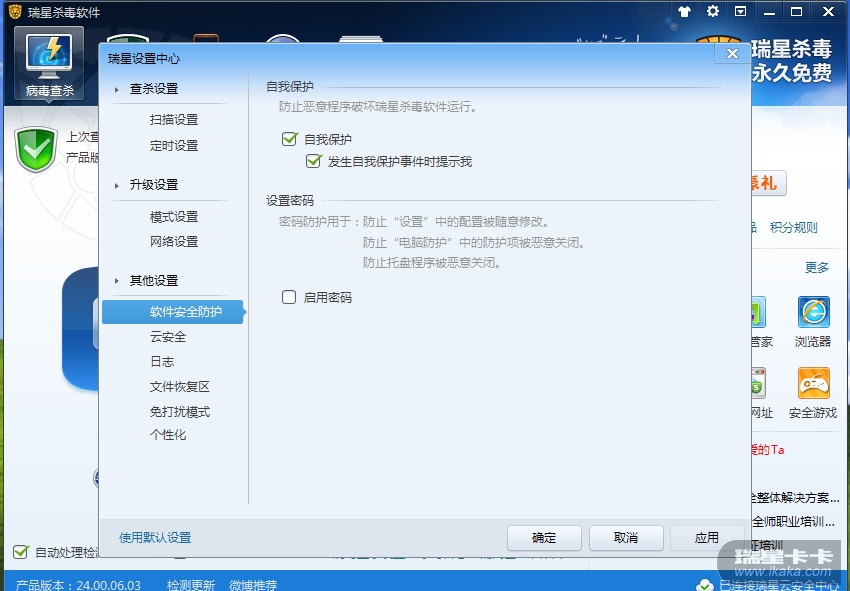
Task: Click the 使用默认设置 link
Action: [x=155, y=538]
